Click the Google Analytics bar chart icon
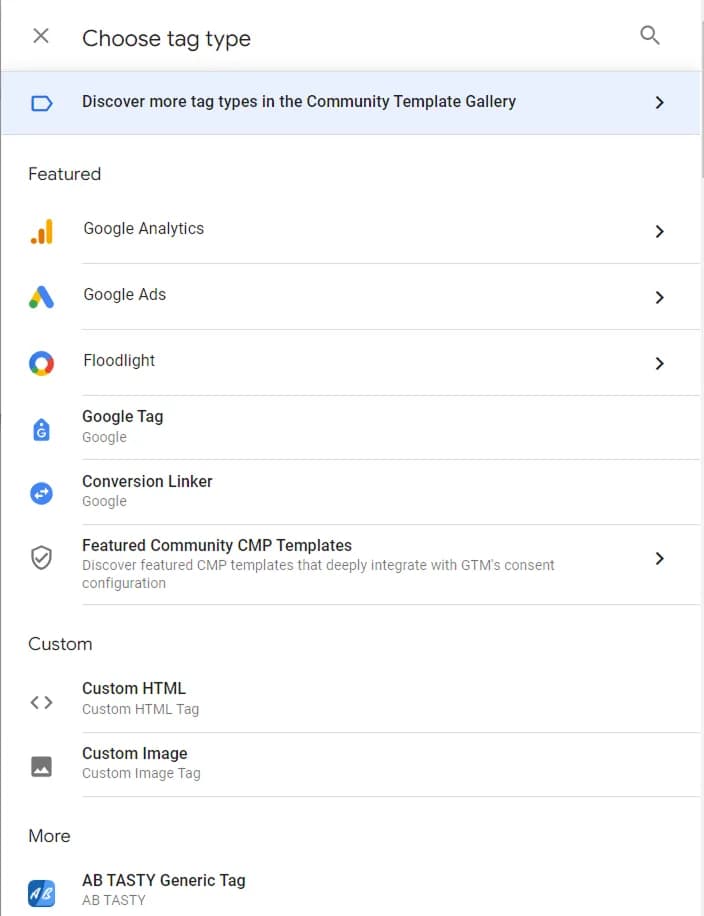Screen dimensions: 704x916 tap(42, 231)
